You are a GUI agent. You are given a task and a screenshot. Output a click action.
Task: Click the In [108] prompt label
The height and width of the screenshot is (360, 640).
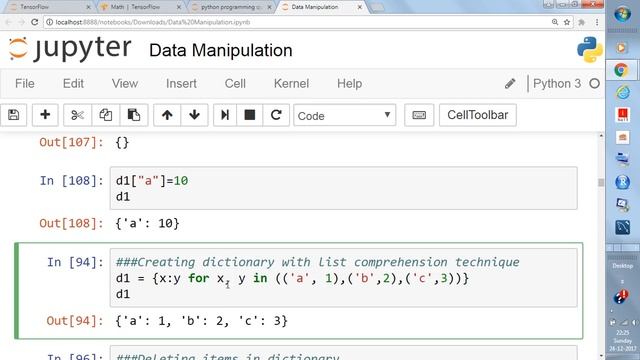pos(71,180)
